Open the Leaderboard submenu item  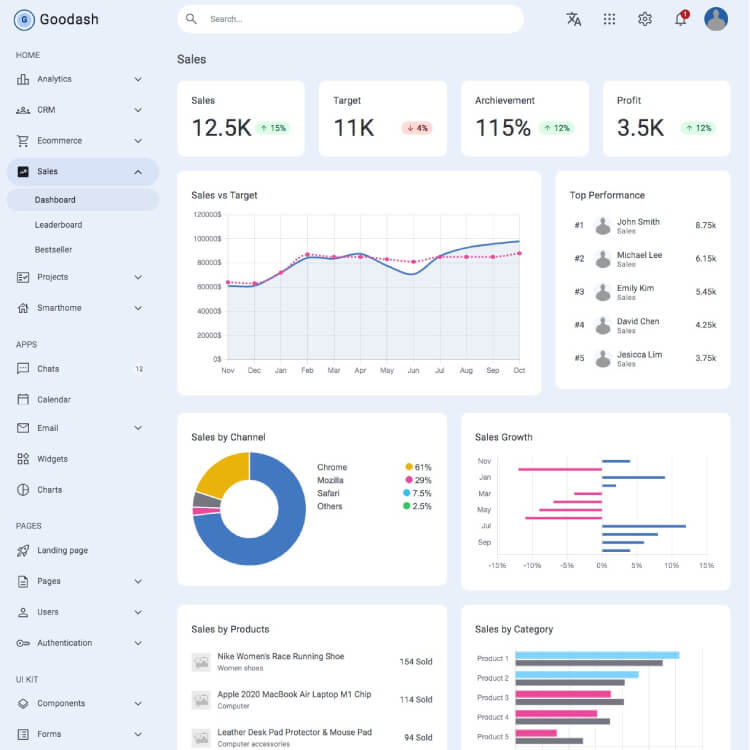[x=58, y=225]
